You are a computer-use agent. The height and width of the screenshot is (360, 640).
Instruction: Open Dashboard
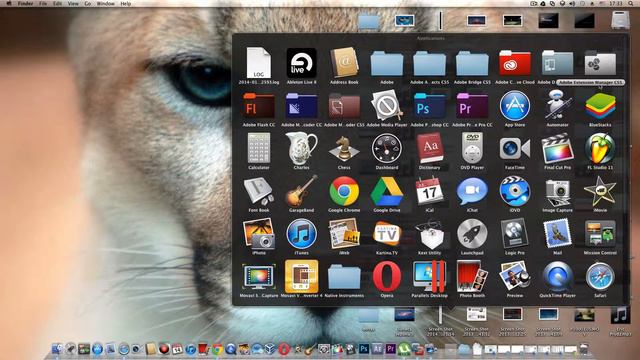coord(387,149)
